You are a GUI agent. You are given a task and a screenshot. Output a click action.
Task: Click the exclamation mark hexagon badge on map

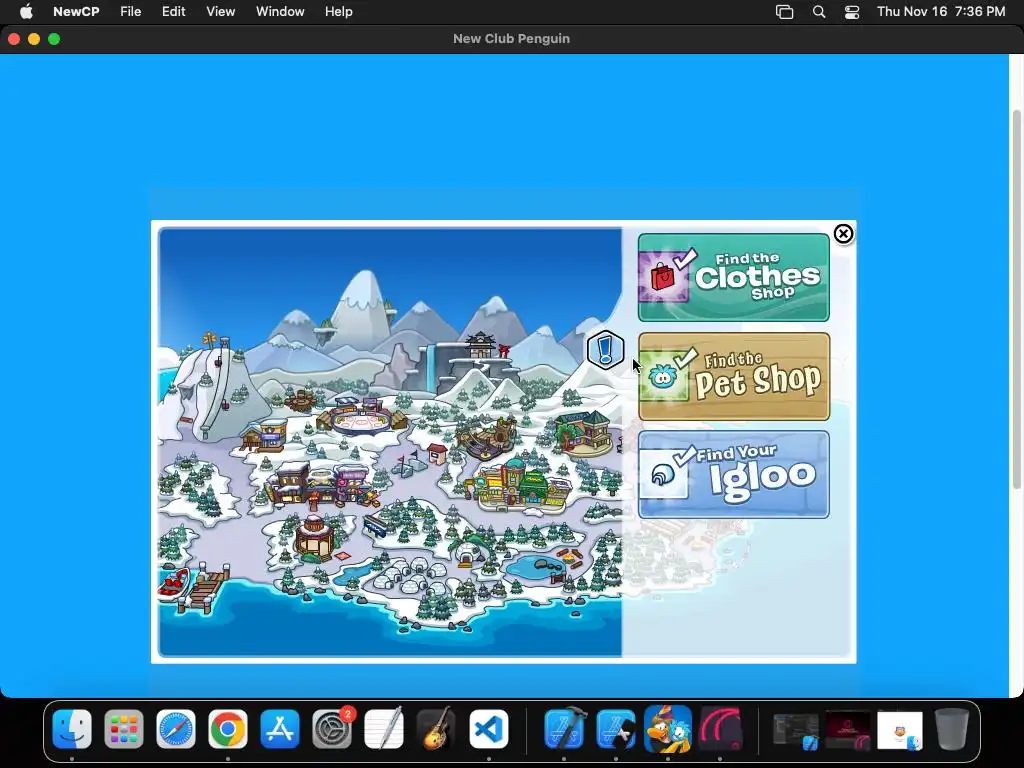[605, 350]
